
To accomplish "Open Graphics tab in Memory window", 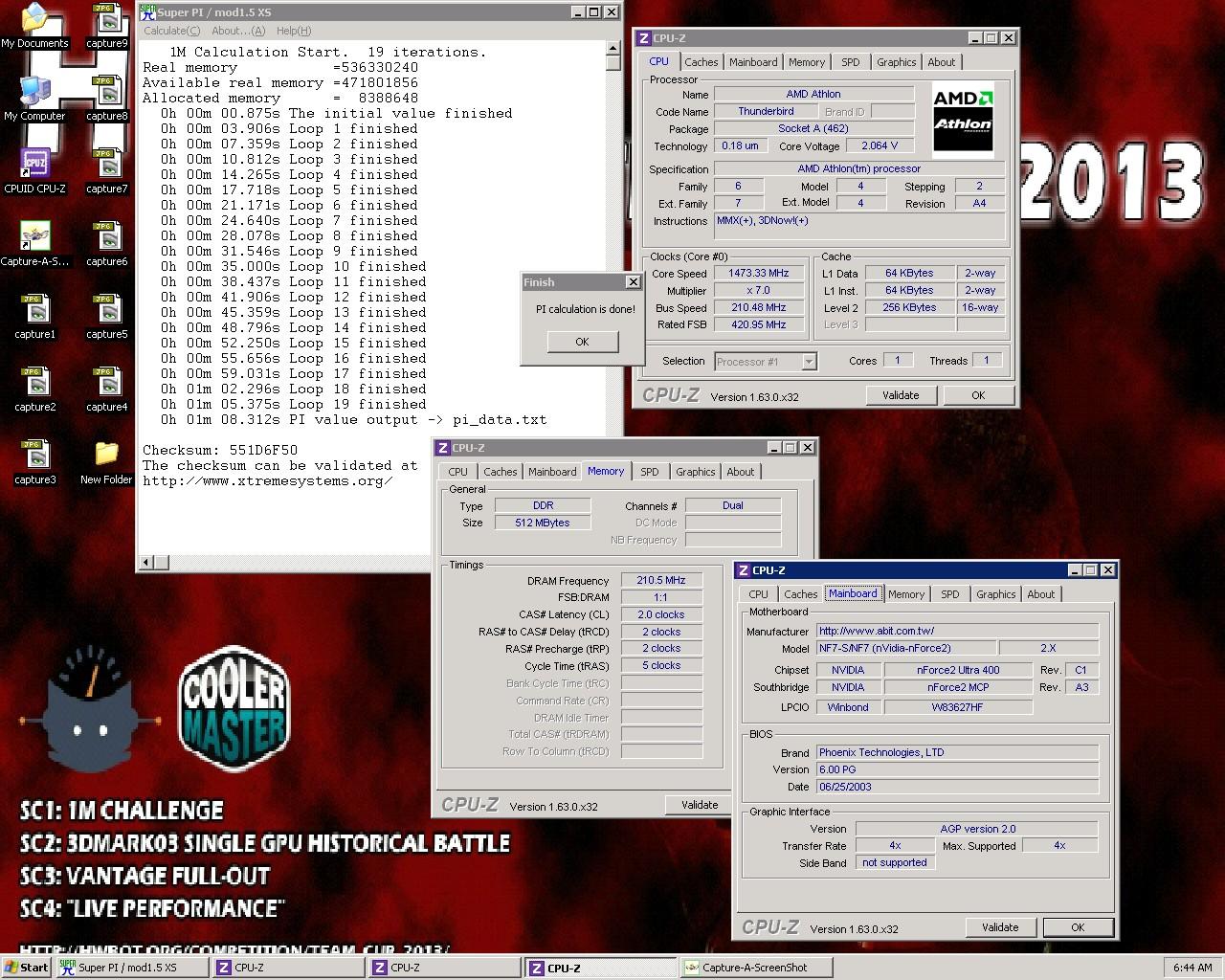I will click(x=695, y=472).
